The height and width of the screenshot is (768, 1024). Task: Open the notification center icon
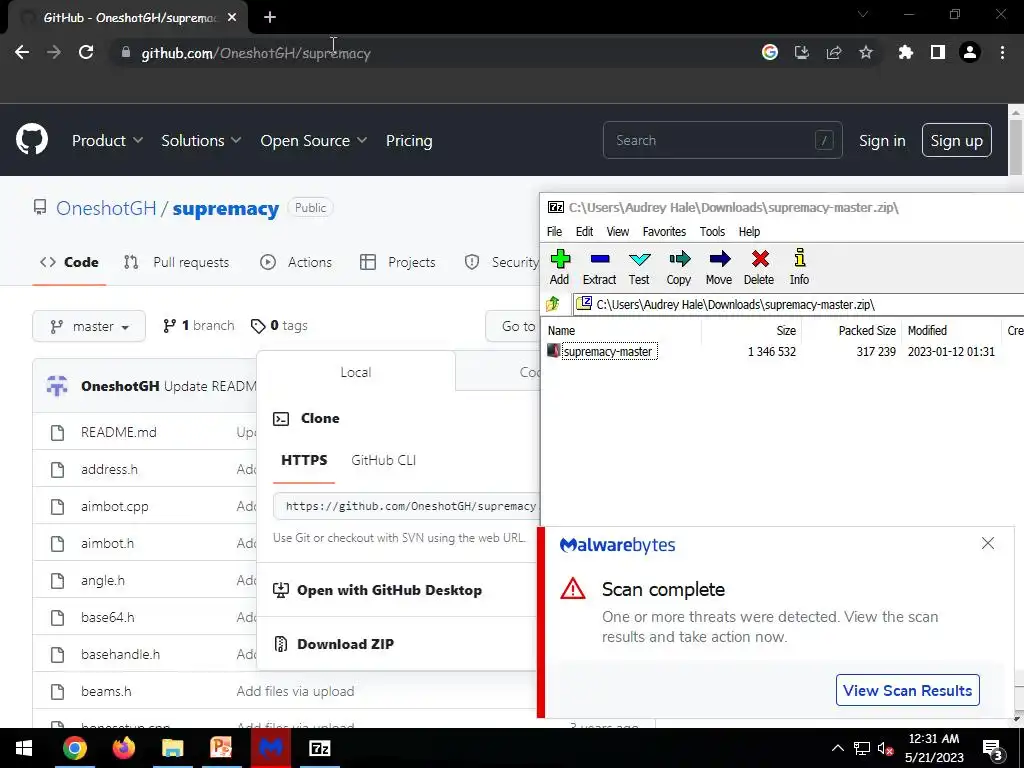coord(992,748)
